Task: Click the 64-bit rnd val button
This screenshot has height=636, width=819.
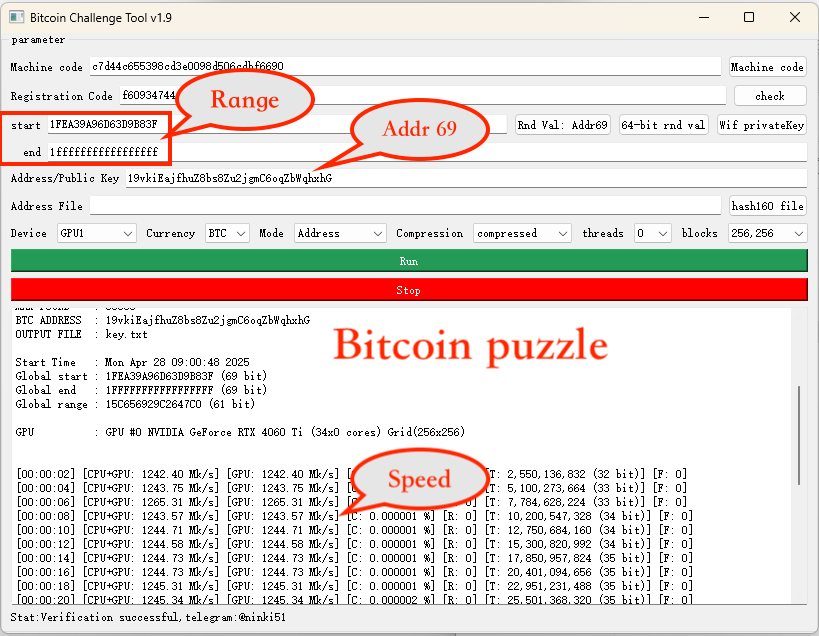Action: [663, 125]
